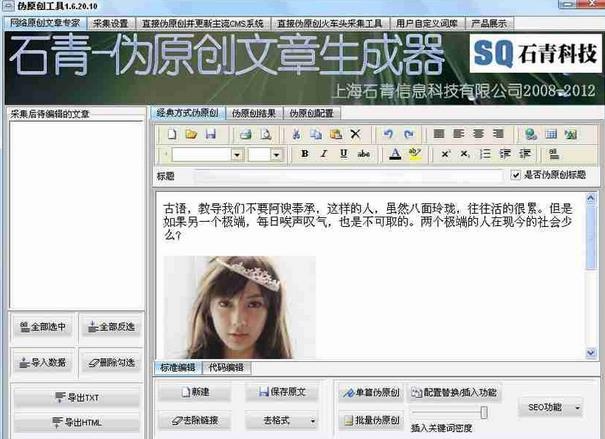
Task: Click the 批量伪原创 button
Action: (x=371, y=420)
